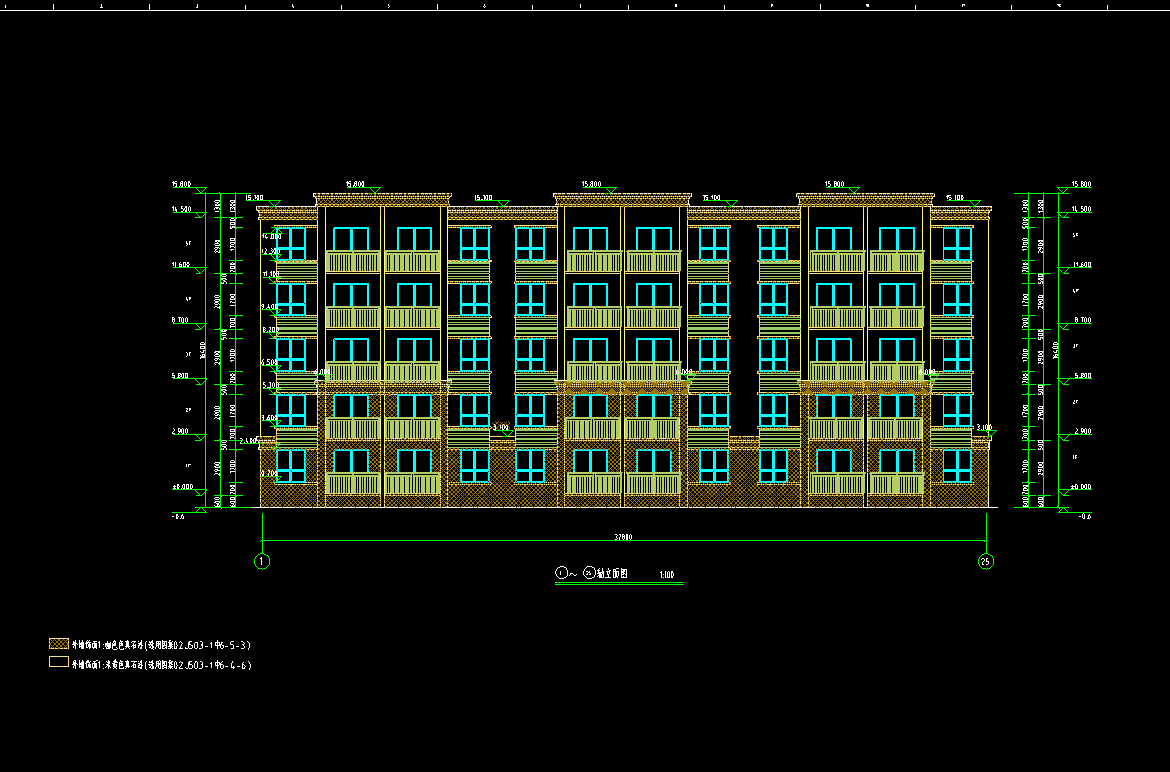
Task: Select axis grid bubble number 25
Action: pos(986,562)
